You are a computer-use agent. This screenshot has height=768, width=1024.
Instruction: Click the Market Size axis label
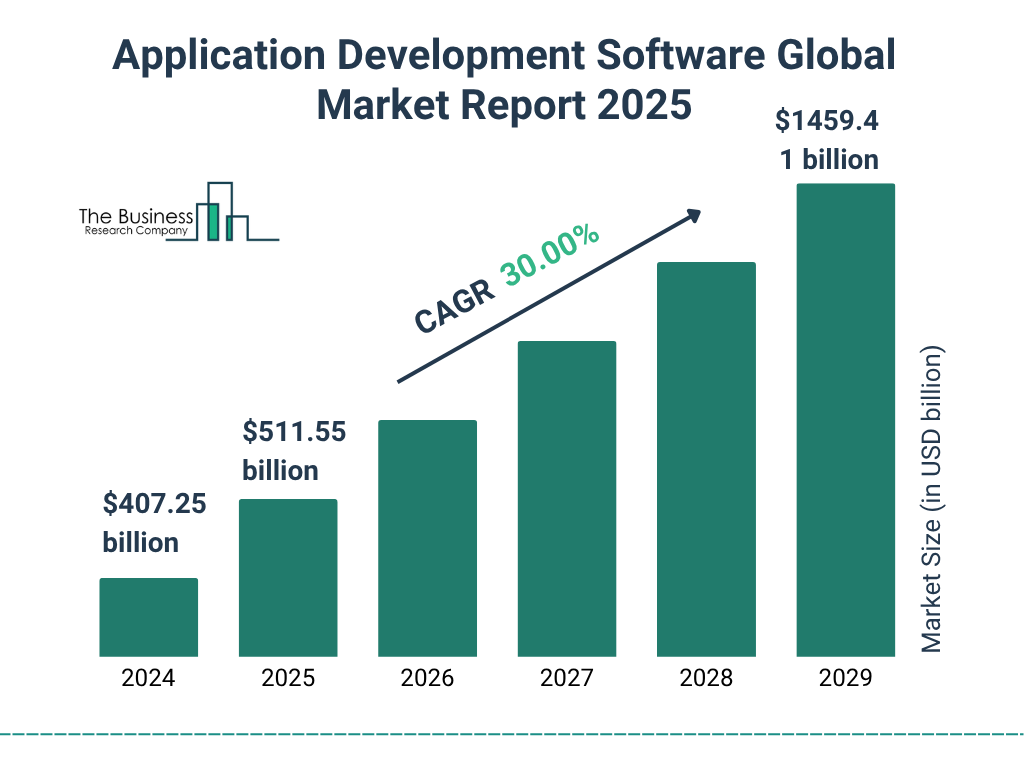pyautogui.click(x=932, y=500)
